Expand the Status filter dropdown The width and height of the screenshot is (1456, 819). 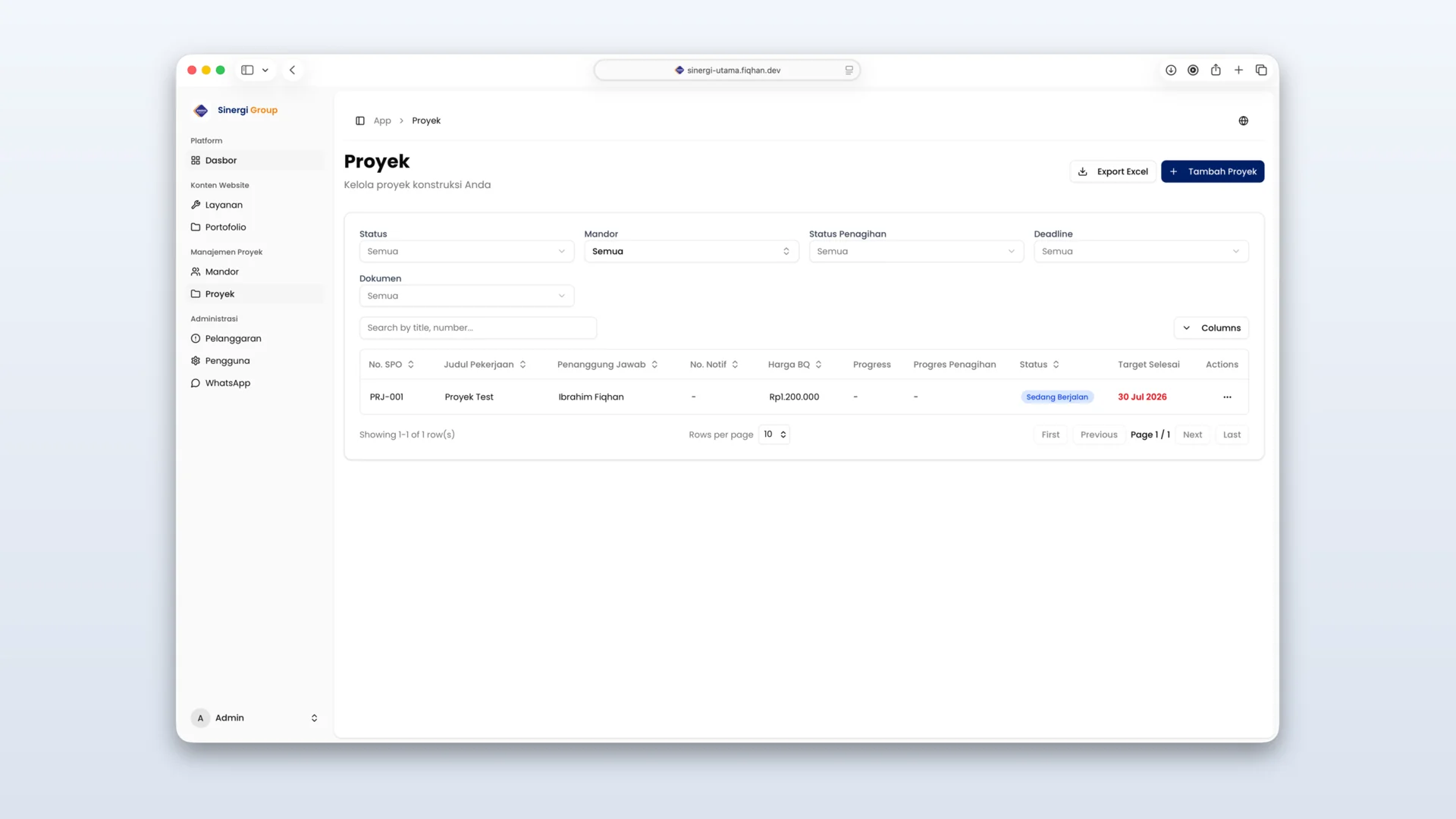pyautogui.click(x=466, y=252)
